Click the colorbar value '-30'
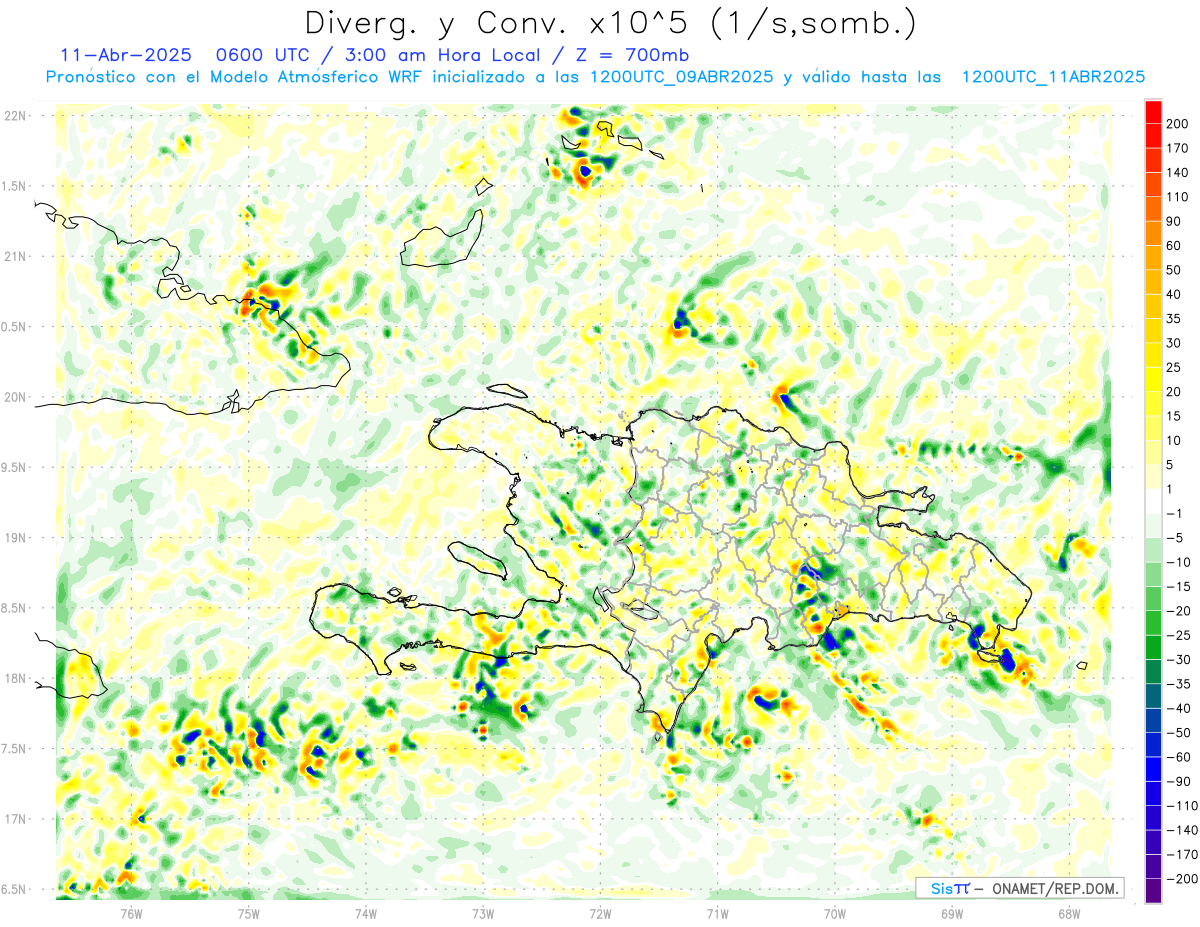Image resolution: width=1200 pixels, height=927 pixels. [x=1180, y=659]
